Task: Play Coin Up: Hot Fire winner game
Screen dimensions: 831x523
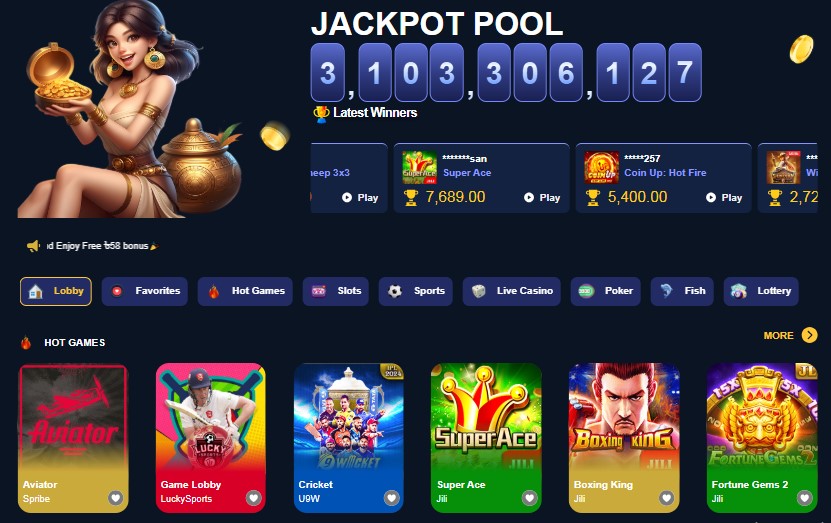Action: 724,198
